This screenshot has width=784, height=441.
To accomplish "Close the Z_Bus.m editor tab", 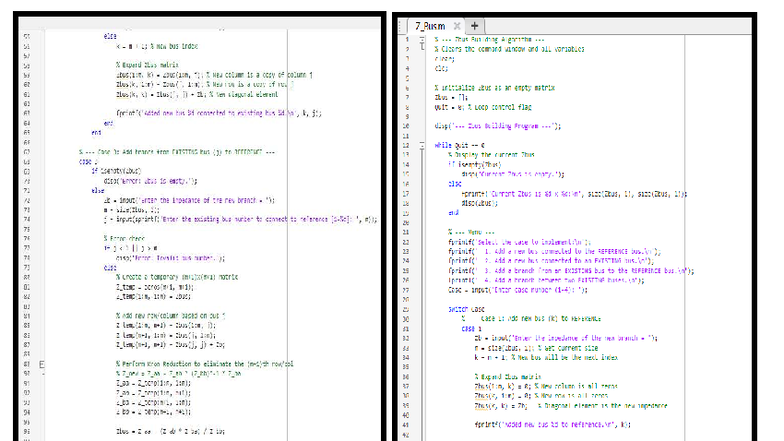I will 456,26.
